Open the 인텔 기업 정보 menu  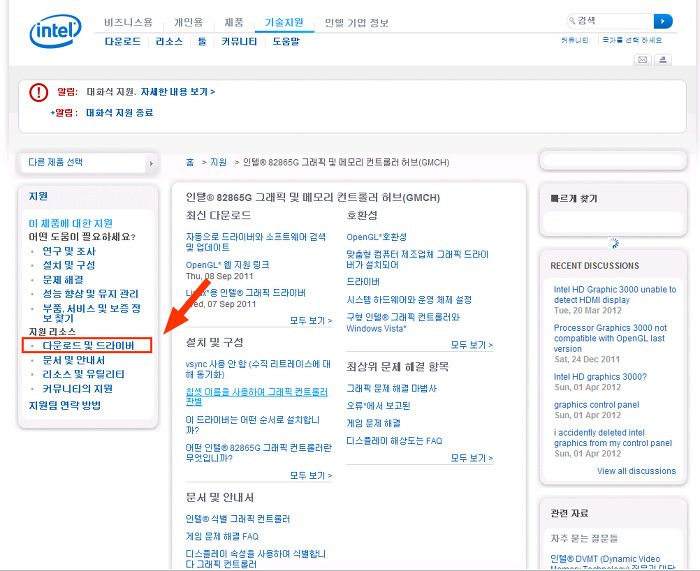pyautogui.click(x=357, y=23)
